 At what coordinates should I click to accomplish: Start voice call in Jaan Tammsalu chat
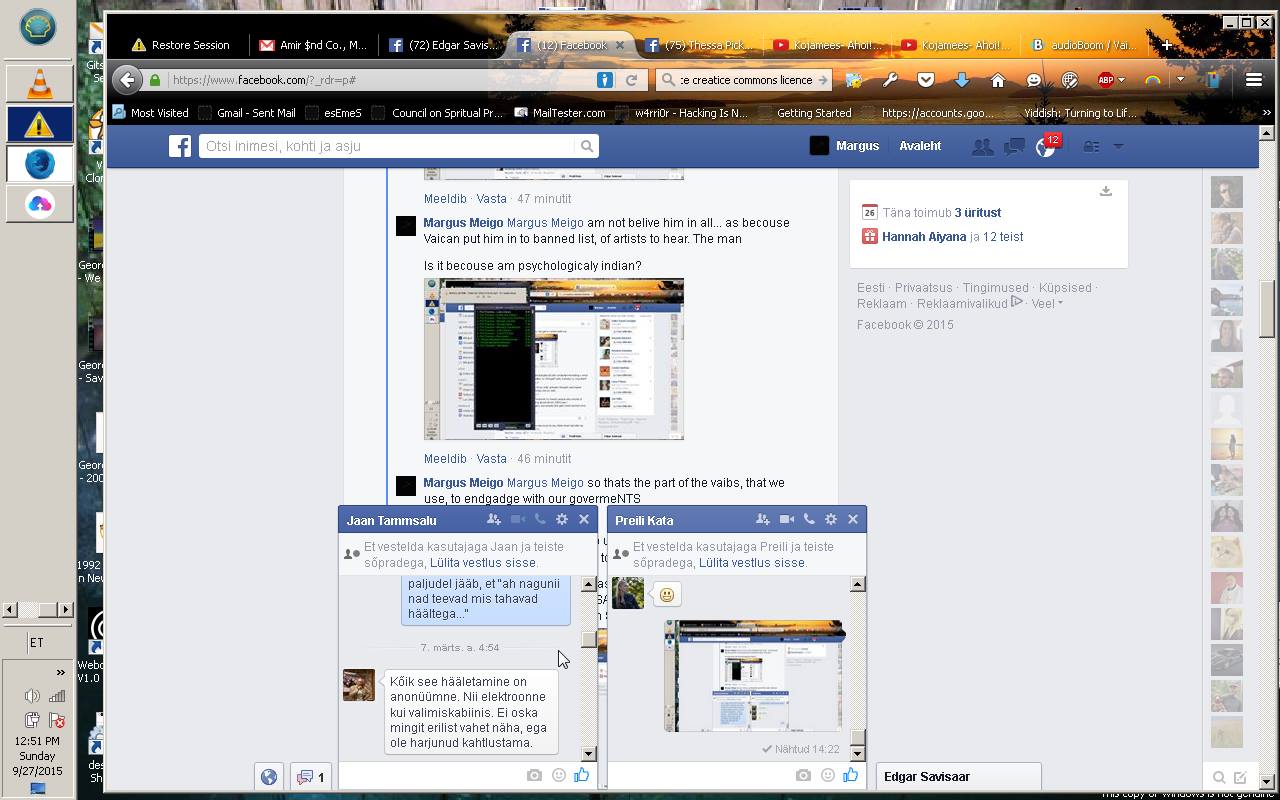tap(540, 520)
